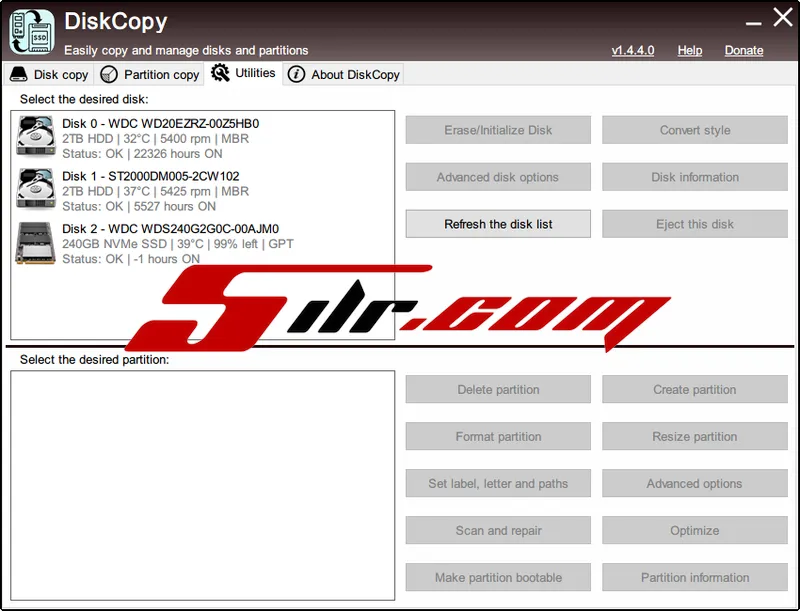This screenshot has height=611, width=800.
Task: Click the Optimize button
Action: pyautogui.click(x=695, y=530)
